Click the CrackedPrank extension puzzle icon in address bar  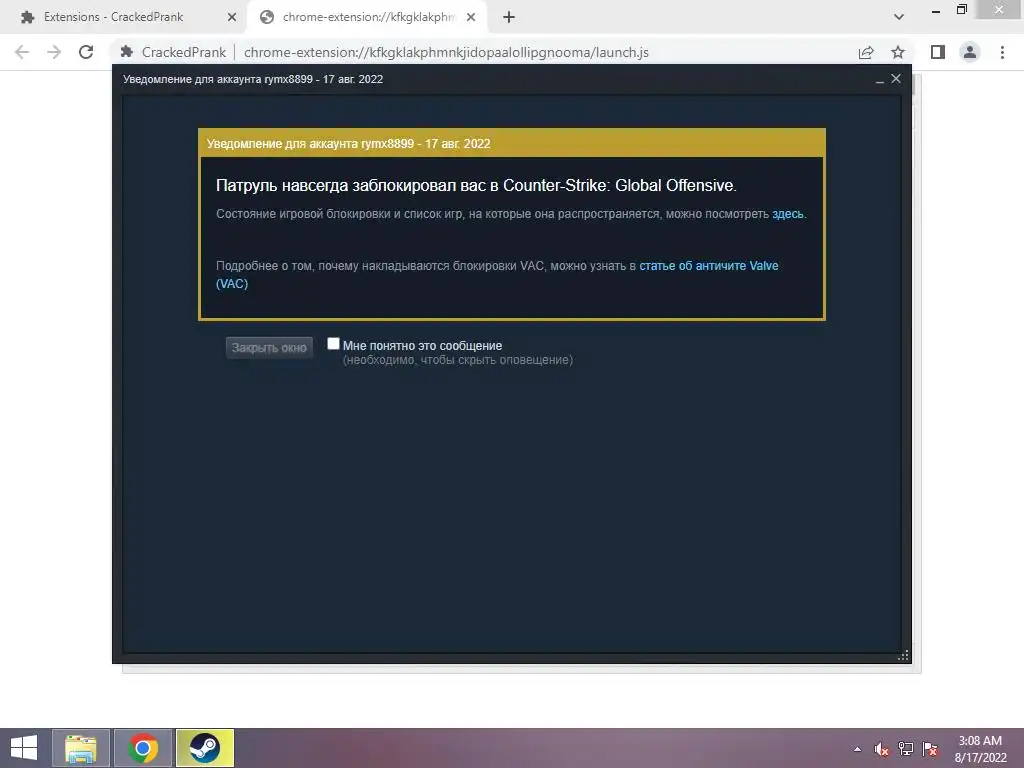pos(127,52)
